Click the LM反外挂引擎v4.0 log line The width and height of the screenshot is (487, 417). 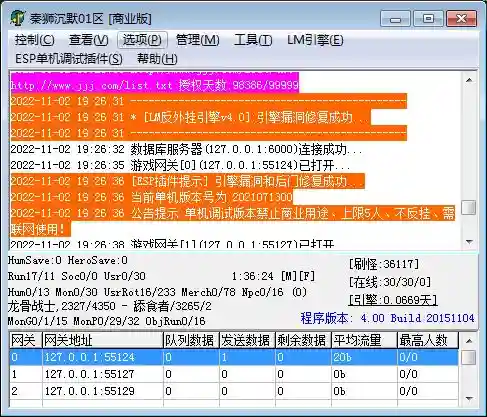[x=190, y=117]
